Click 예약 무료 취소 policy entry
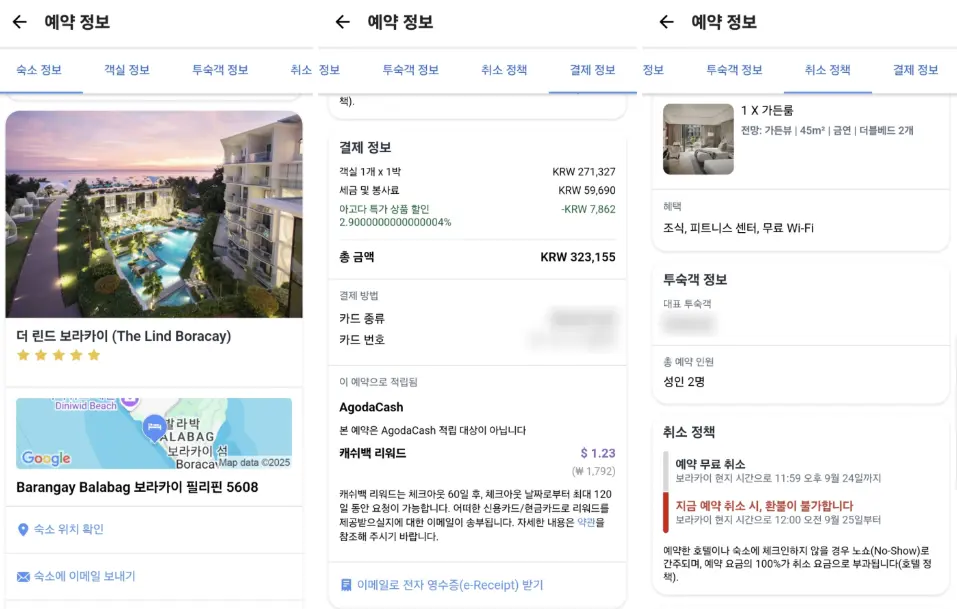 [x=778, y=470]
